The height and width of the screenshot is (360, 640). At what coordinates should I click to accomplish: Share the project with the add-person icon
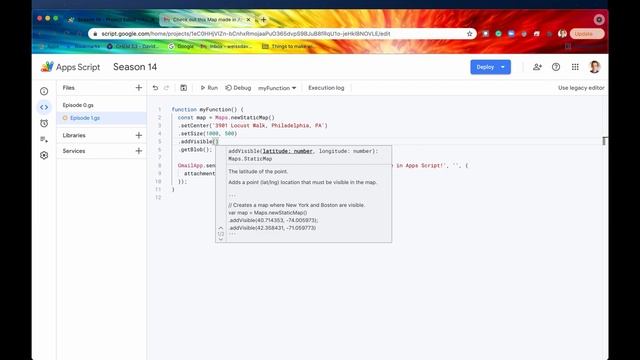[x=537, y=67]
